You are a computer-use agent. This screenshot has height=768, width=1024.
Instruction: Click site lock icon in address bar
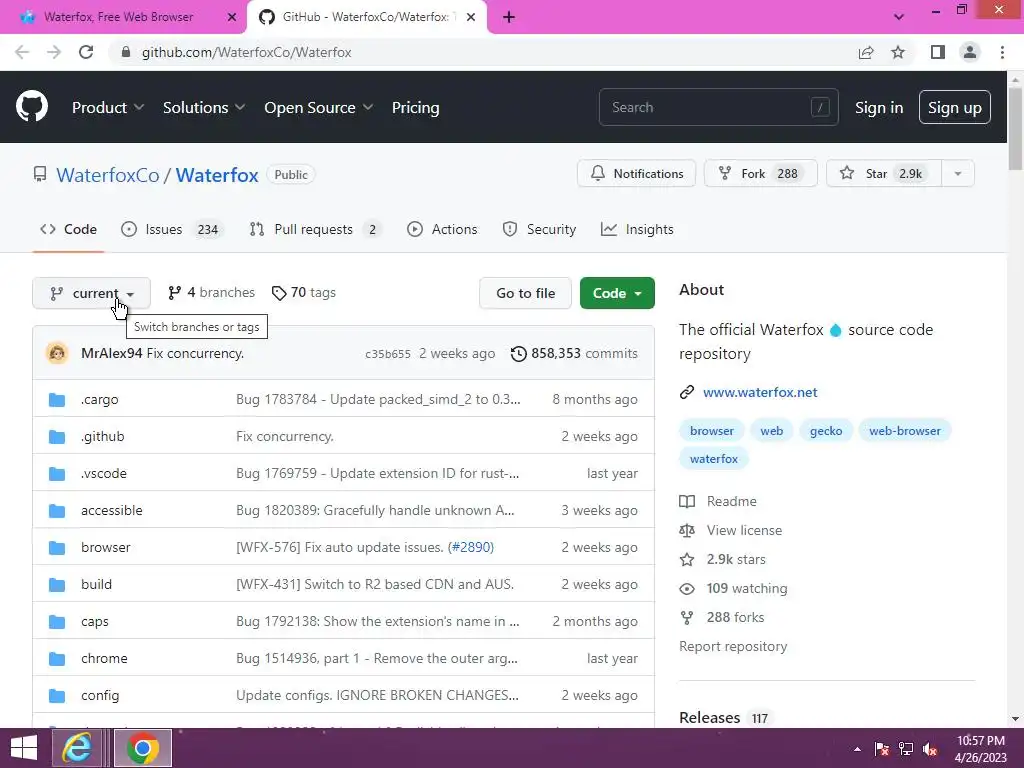coord(126,52)
